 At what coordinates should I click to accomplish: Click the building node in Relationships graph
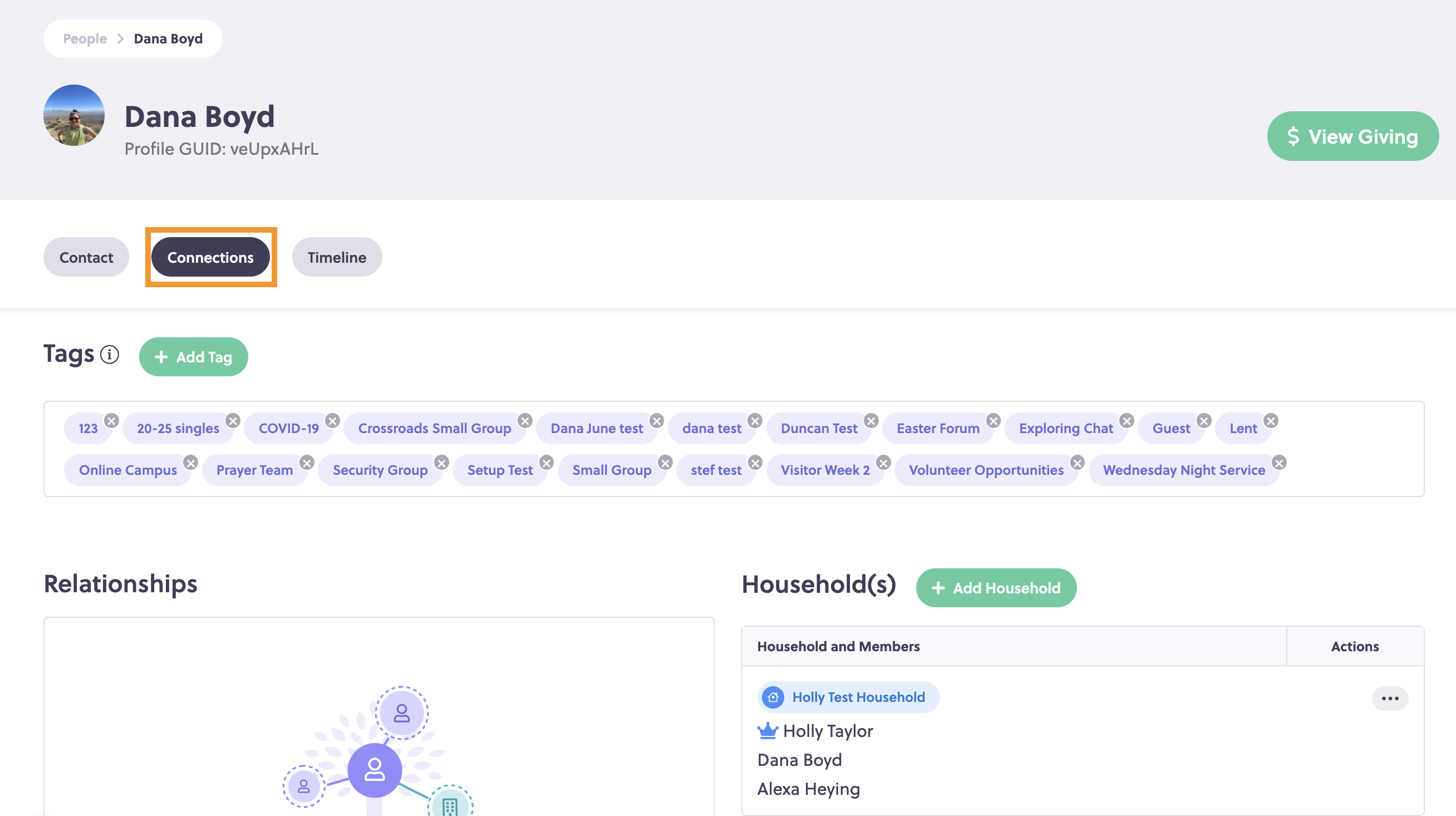point(450,804)
